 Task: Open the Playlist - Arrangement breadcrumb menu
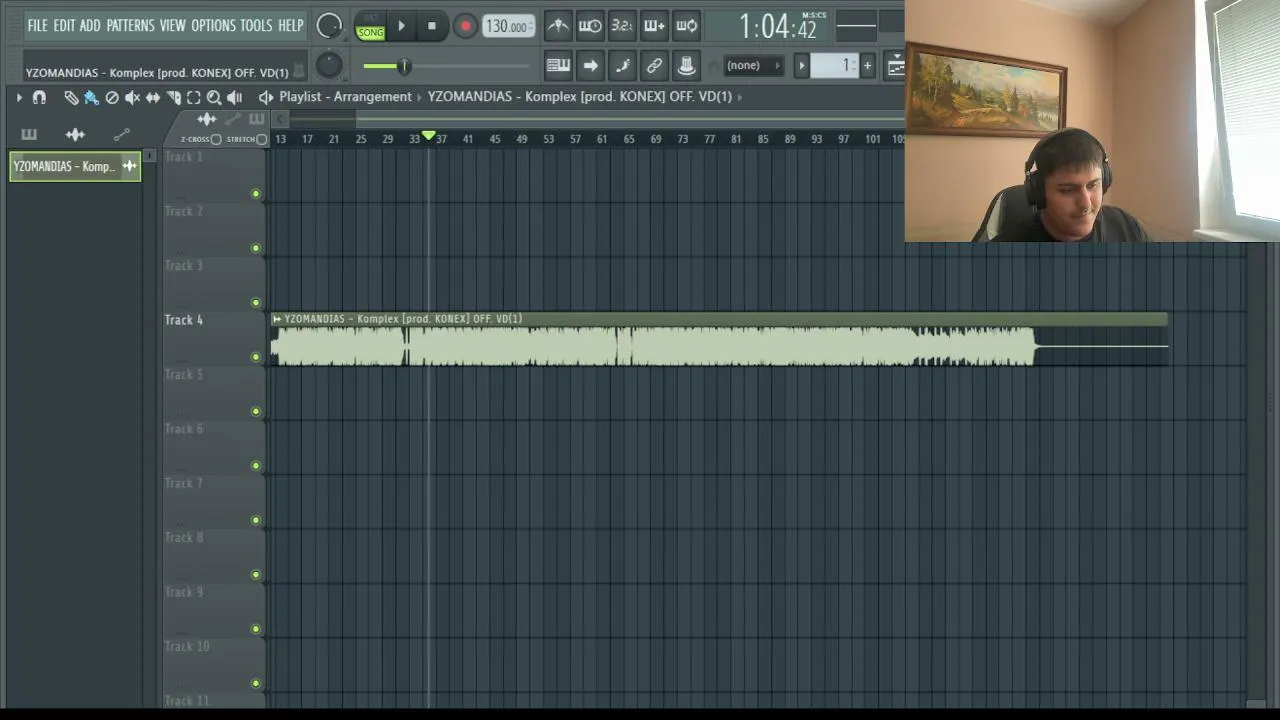click(345, 97)
